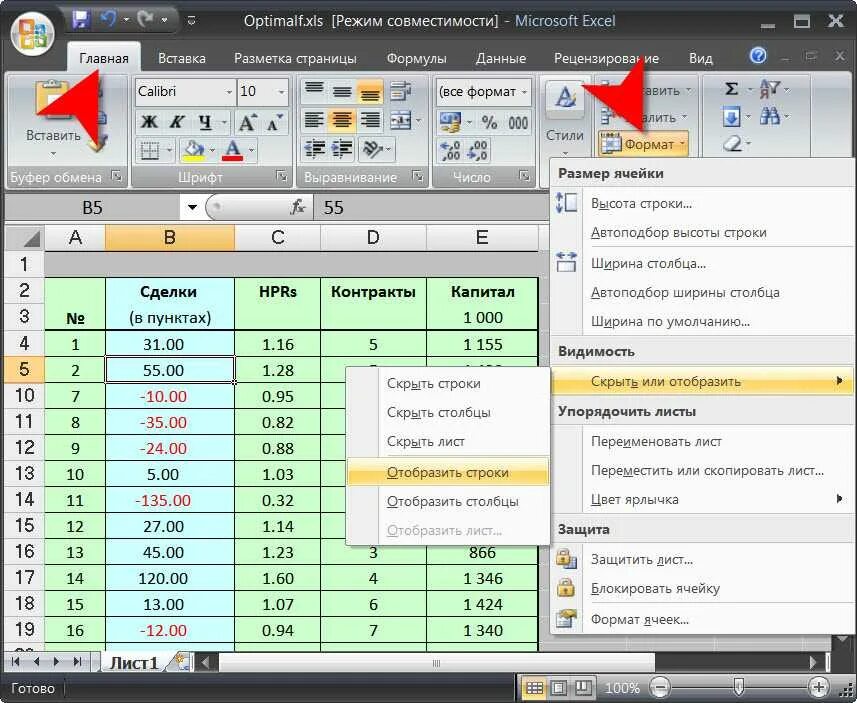Open text orientation options
Image resolution: width=857 pixels, height=703 pixels.
pyautogui.click(x=373, y=149)
